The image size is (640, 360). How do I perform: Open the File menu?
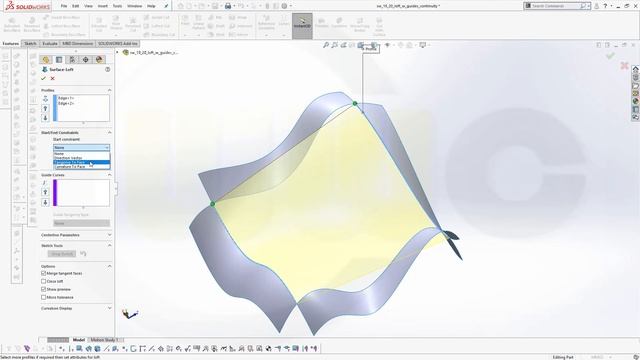(x=64, y=6)
